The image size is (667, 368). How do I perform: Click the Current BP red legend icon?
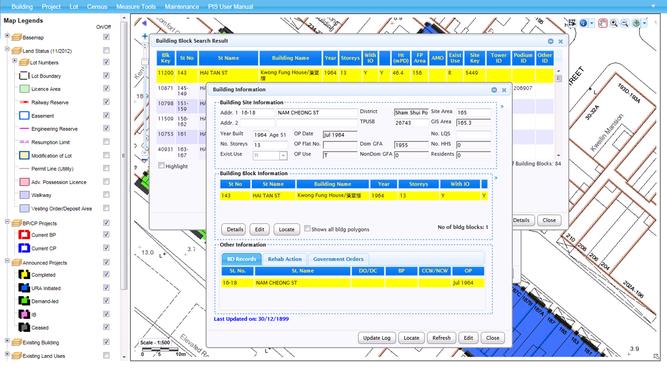click(24, 235)
